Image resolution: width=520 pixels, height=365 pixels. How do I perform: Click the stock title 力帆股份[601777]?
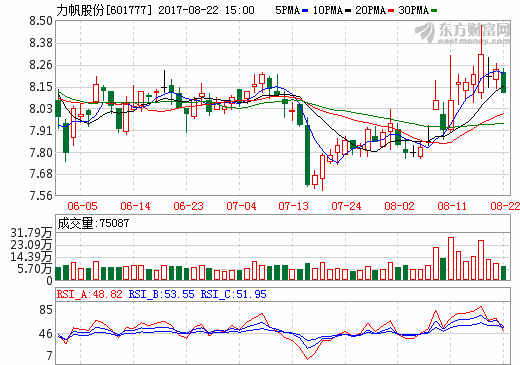(x=104, y=10)
